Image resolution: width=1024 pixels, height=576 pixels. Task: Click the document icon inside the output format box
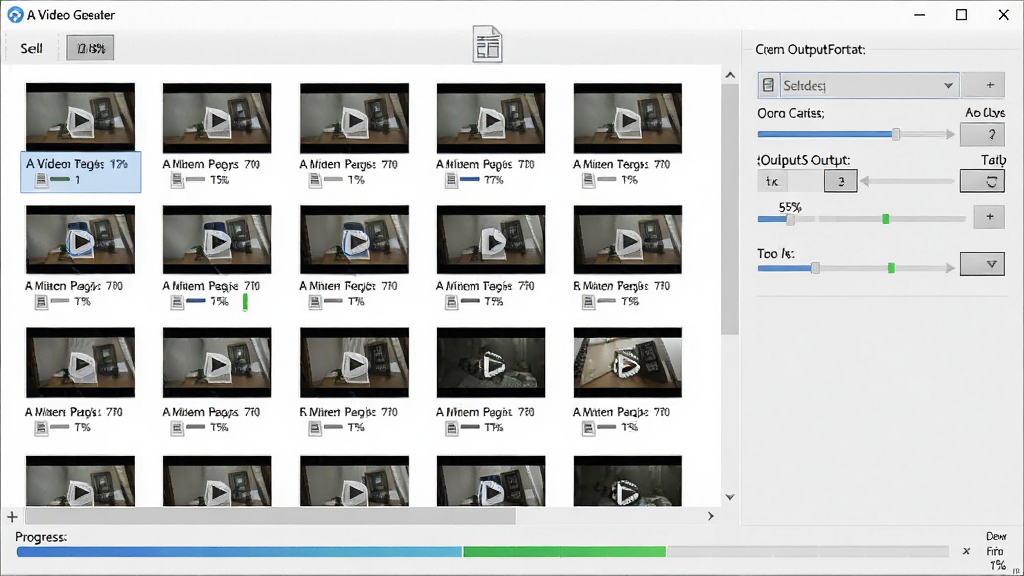[x=769, y=85]
